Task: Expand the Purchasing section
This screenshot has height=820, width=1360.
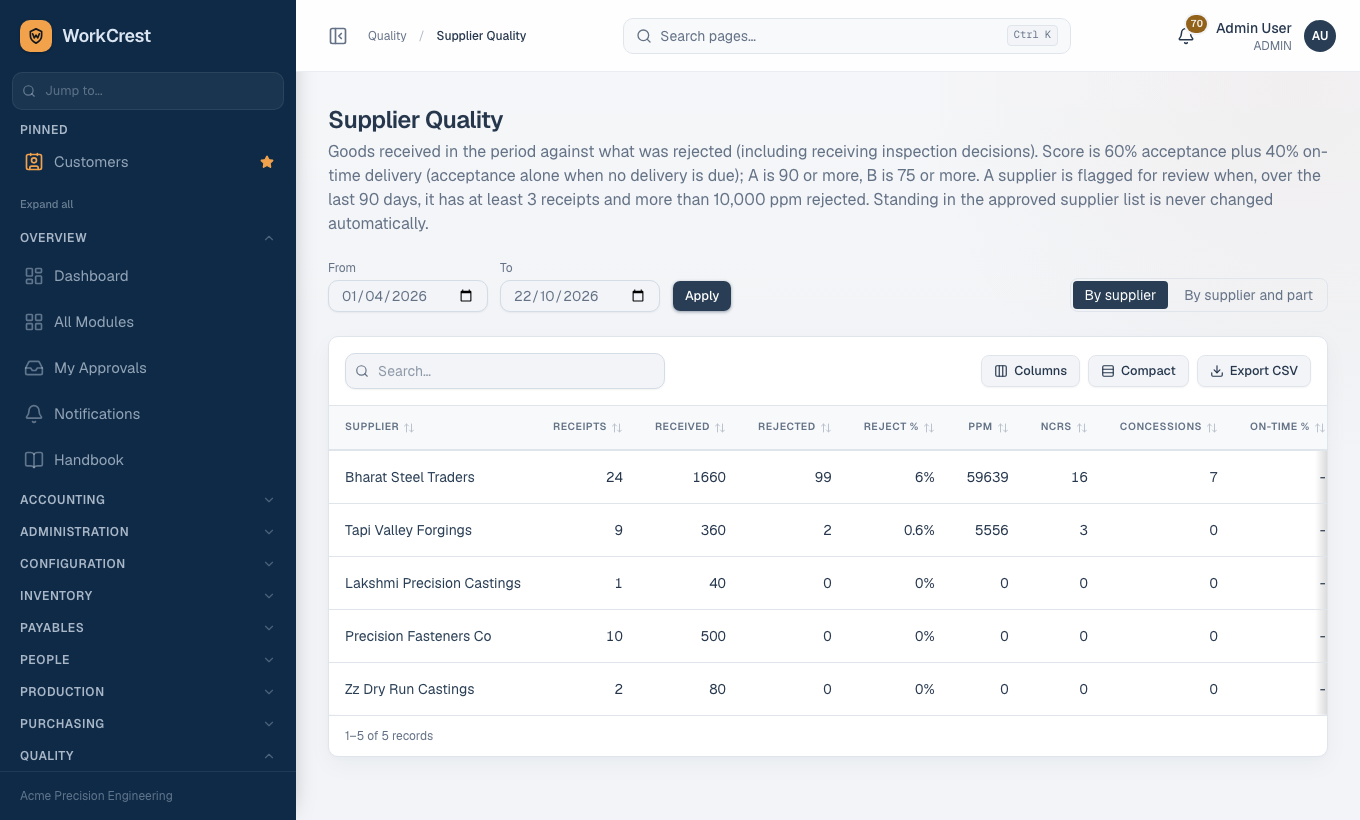Action: [x=148, y=724]
